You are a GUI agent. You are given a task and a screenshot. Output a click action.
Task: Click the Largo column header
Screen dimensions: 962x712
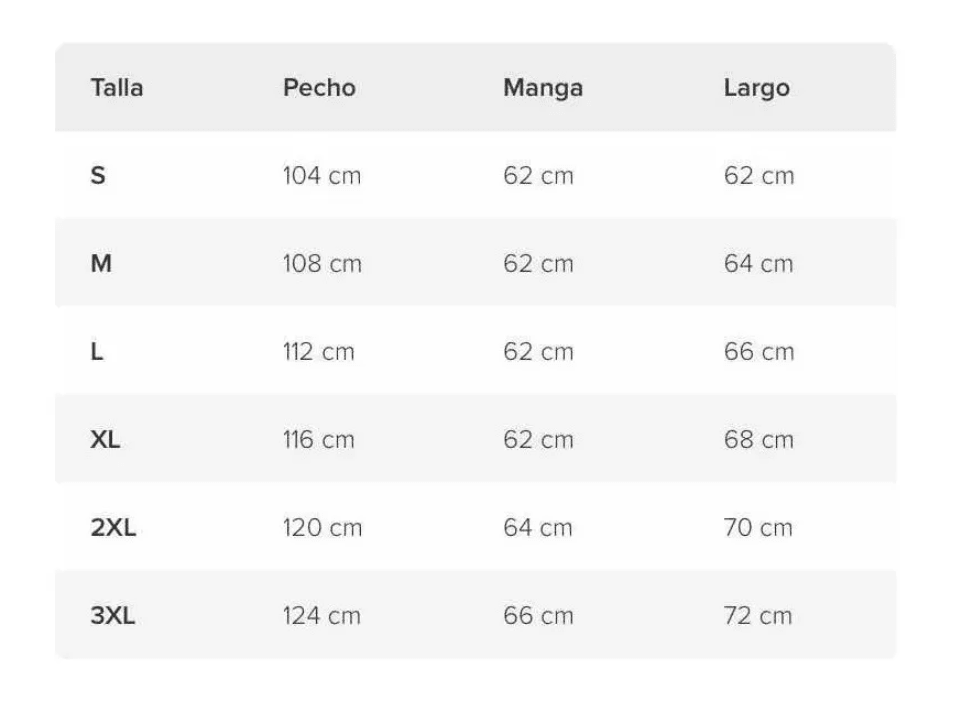click(x=756, y=88)
